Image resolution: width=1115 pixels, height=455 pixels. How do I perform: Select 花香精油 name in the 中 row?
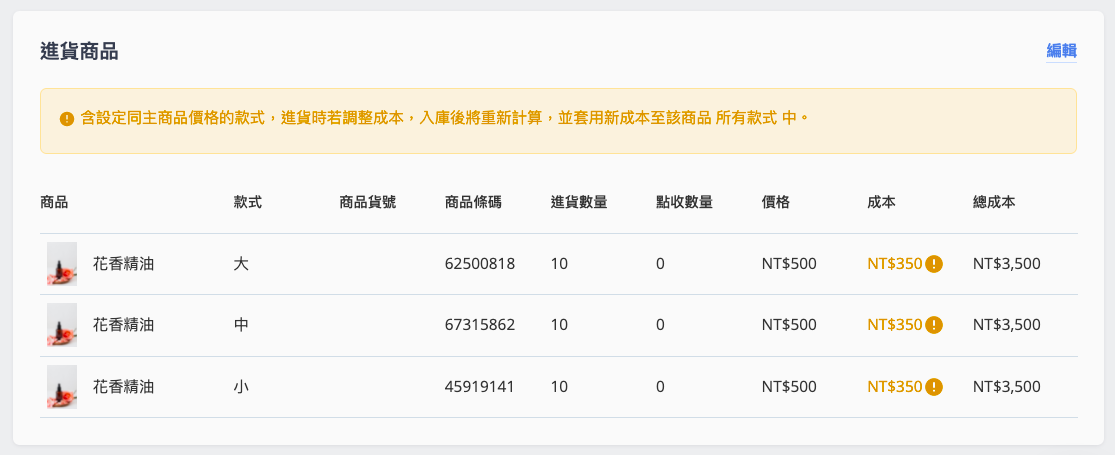tap(123, 325)
